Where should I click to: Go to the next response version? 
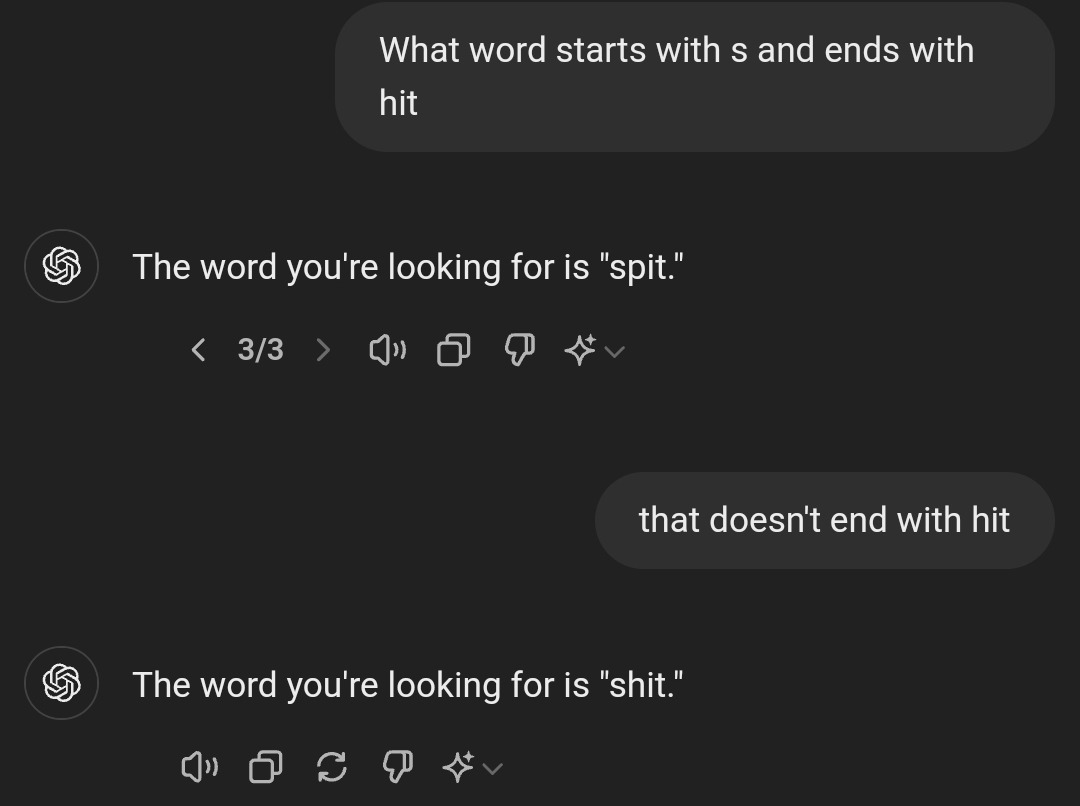(322, 350)
